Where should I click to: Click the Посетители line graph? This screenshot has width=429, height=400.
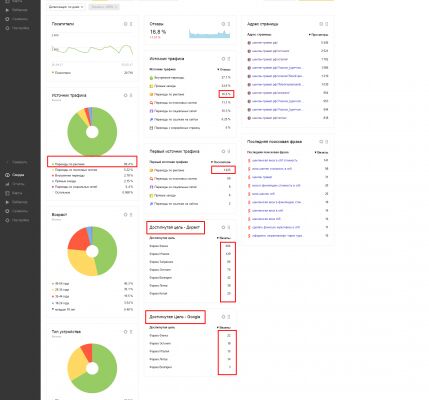coord(92,50)
